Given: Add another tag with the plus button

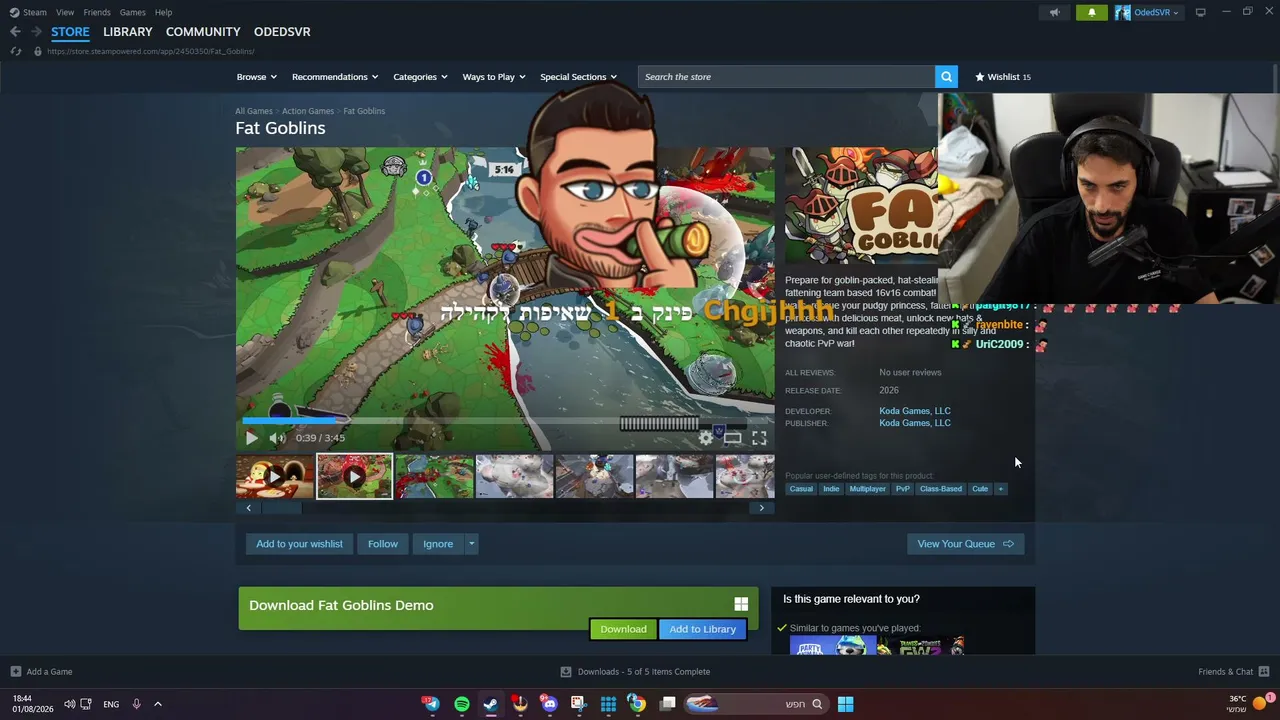Looking at the screenshot, I should point(1000,489).
